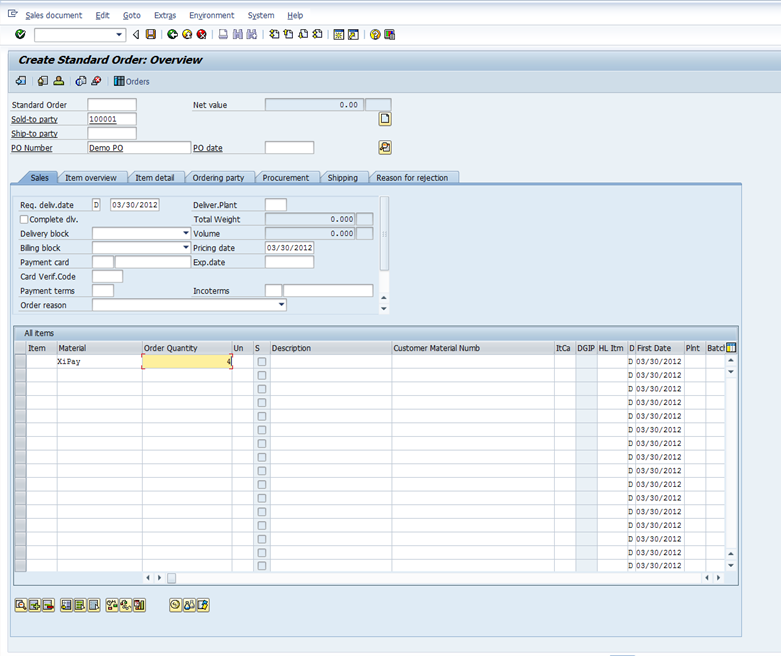Open the Extras menu
This screenshot has height=656, width=781.
point(164,15)
